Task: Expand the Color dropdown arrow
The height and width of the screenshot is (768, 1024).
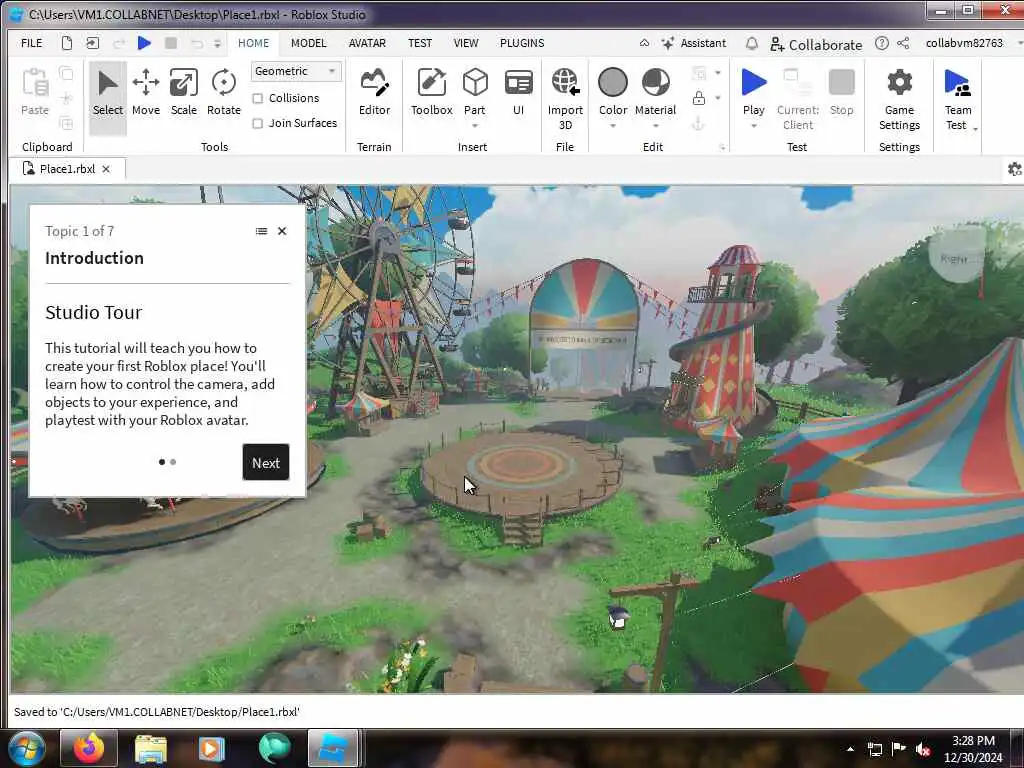Action: (613, 126)
